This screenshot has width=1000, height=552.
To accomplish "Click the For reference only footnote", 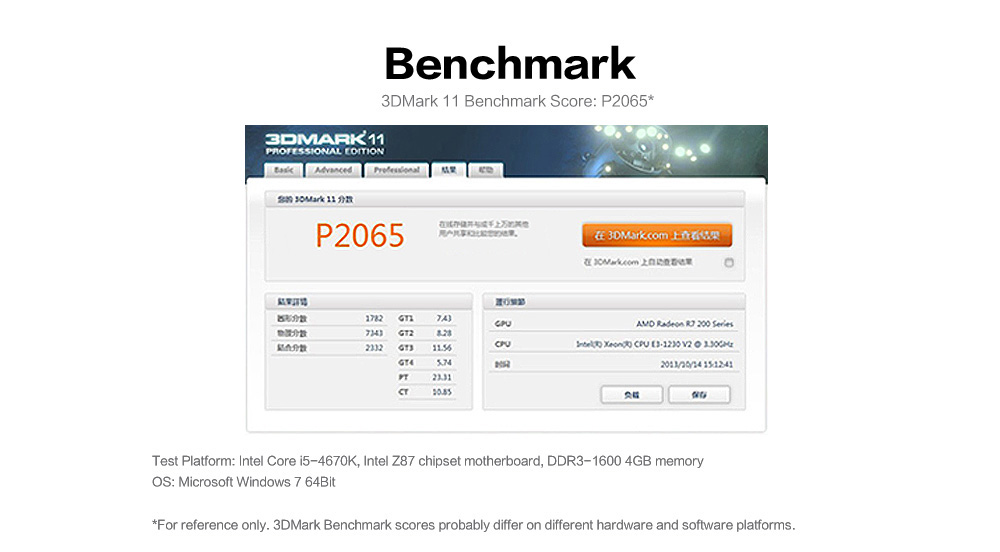I will (473, 525).
